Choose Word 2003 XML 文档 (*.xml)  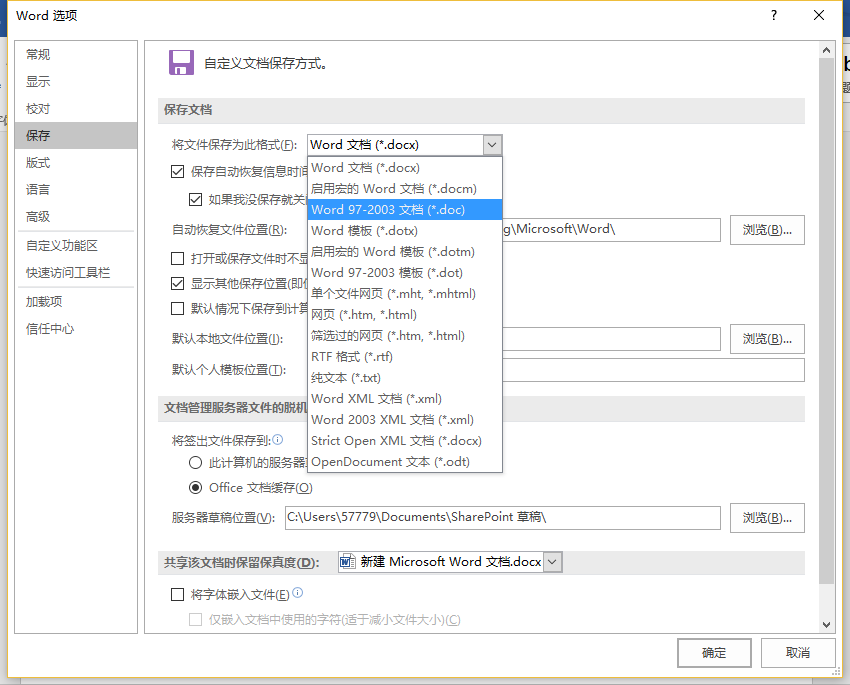[x=404, y=419]
